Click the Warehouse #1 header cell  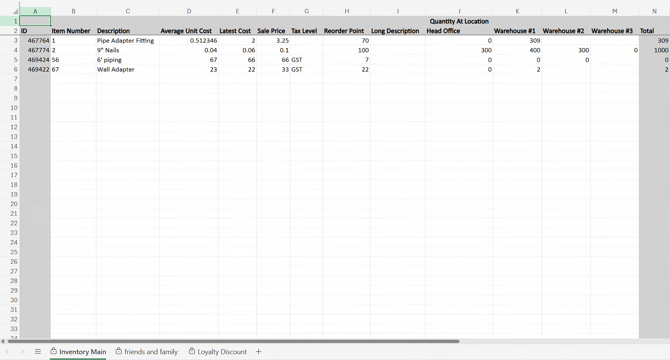(x=517, y=31)
